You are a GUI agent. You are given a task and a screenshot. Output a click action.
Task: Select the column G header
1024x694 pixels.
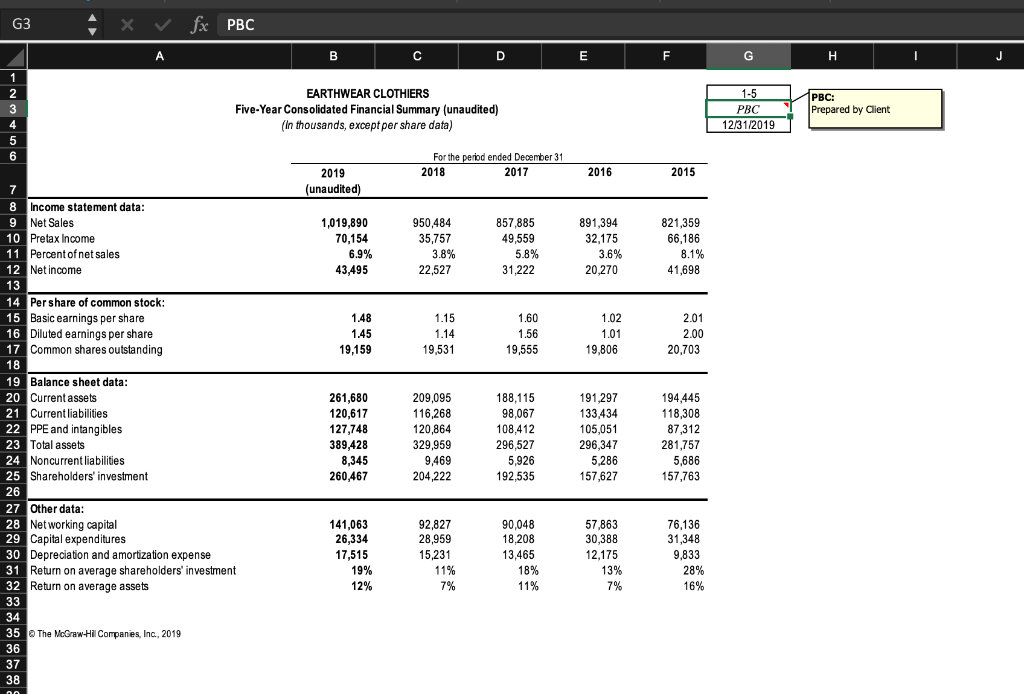click(748, 57)
